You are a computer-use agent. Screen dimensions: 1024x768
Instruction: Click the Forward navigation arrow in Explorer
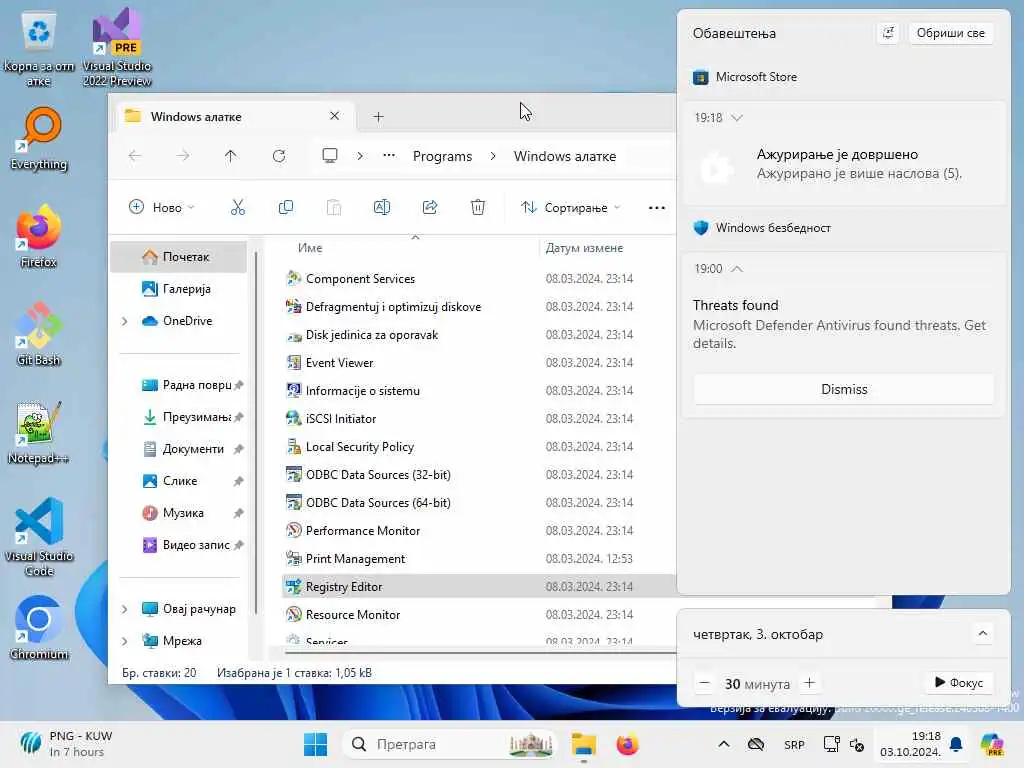[x=183, y=156]
